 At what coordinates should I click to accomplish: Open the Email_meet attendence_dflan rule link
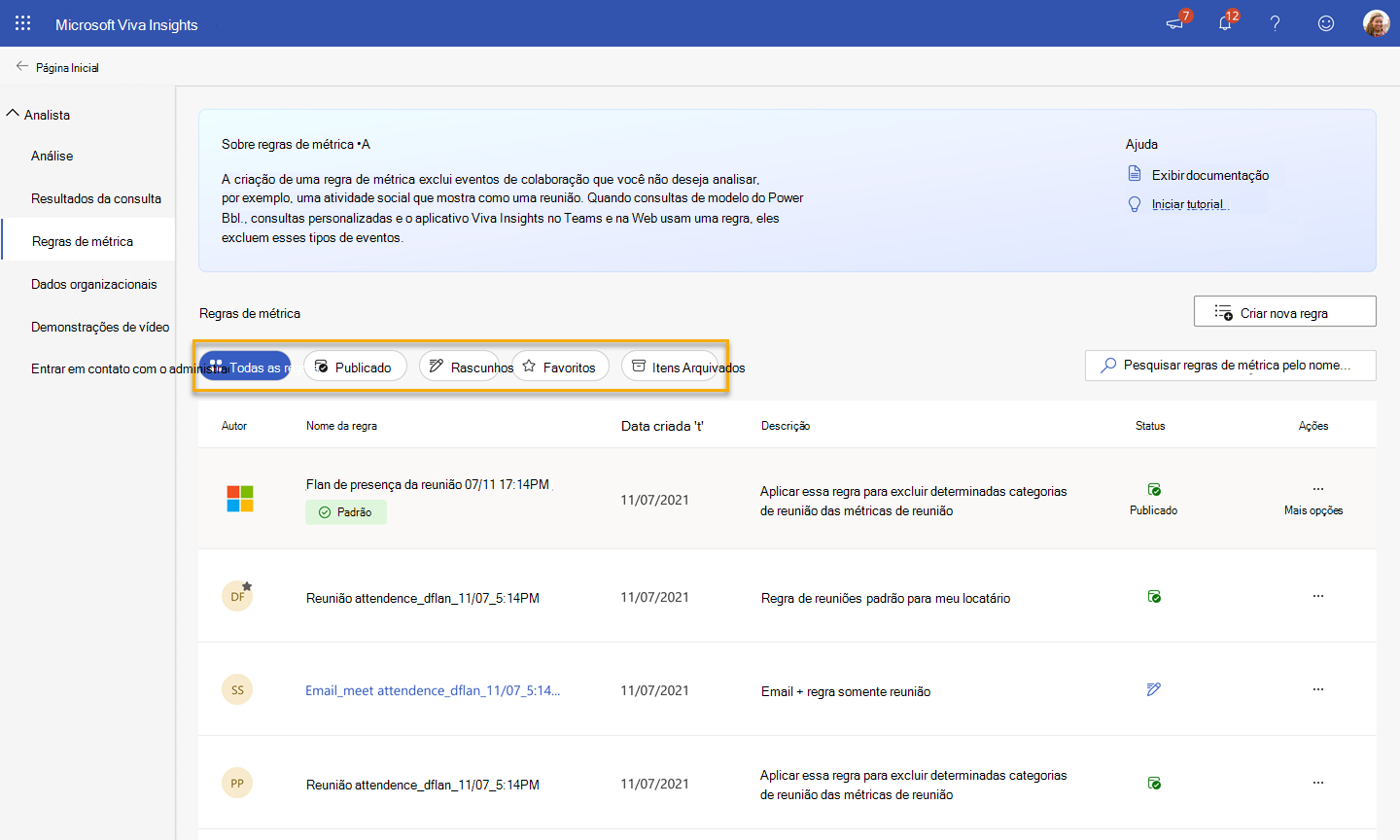433,690
